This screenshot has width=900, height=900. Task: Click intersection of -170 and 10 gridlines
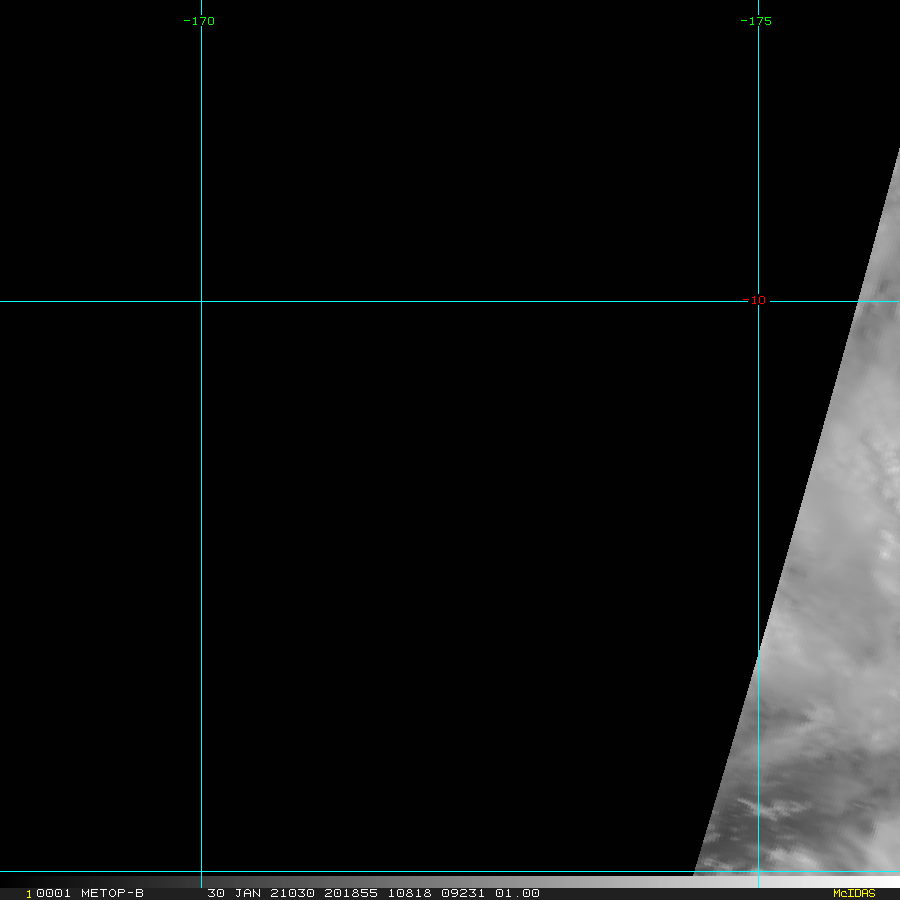[x=201, y=300]
